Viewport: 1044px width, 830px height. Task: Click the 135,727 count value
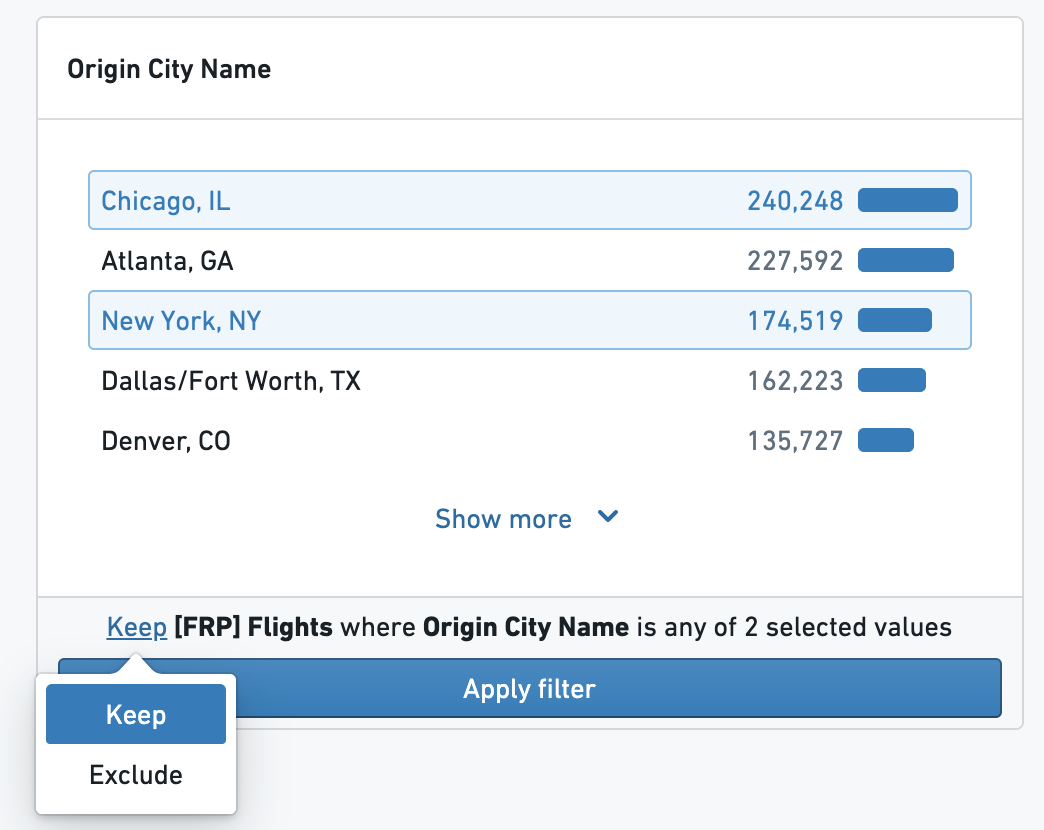click(795, 441)
